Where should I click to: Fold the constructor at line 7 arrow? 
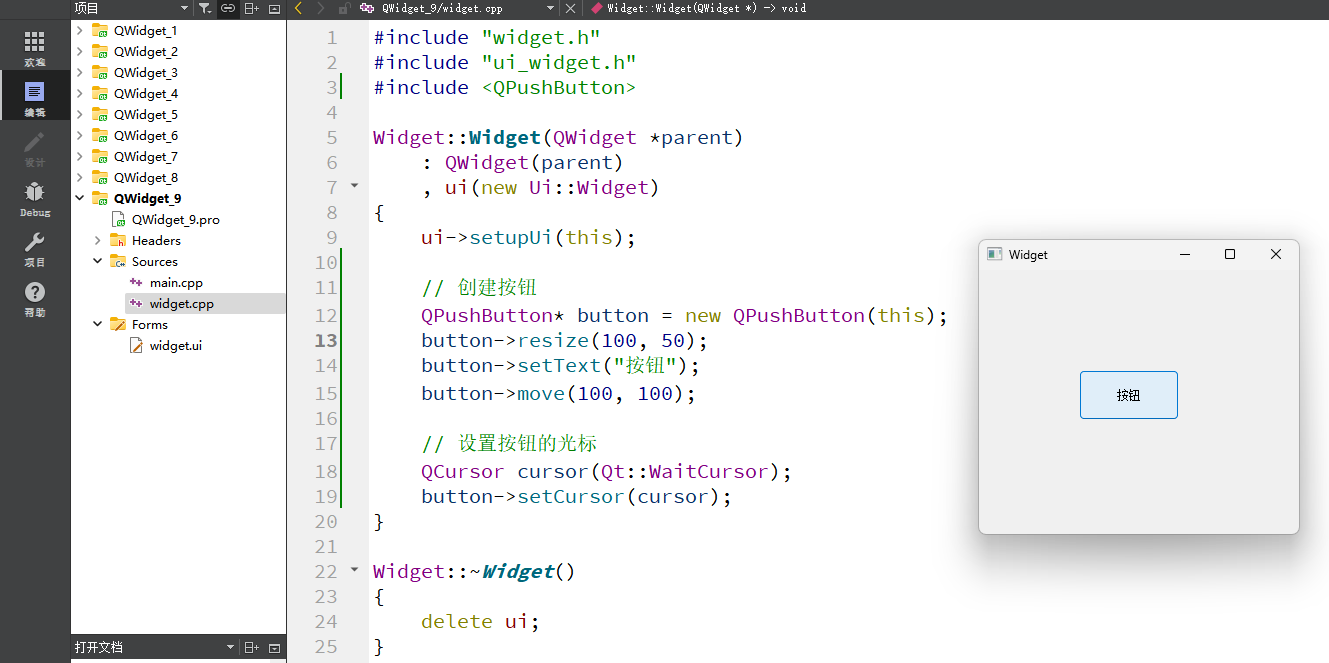point(354,185)
